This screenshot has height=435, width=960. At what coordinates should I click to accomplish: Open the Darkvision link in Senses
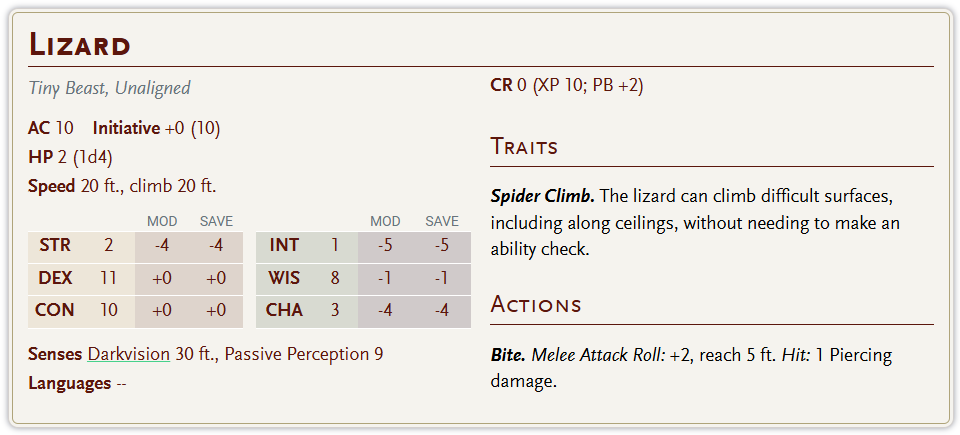[128, 354]
